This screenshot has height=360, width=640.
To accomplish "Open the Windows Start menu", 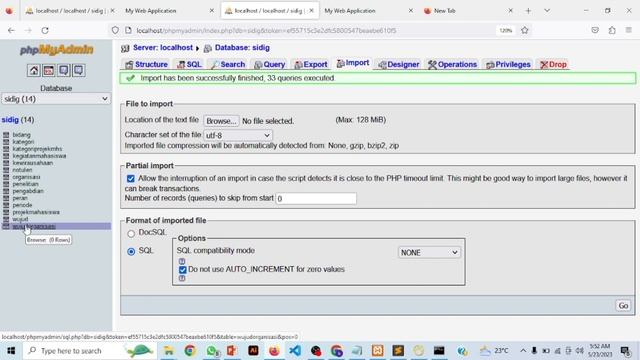I will (x=11, y=351).
